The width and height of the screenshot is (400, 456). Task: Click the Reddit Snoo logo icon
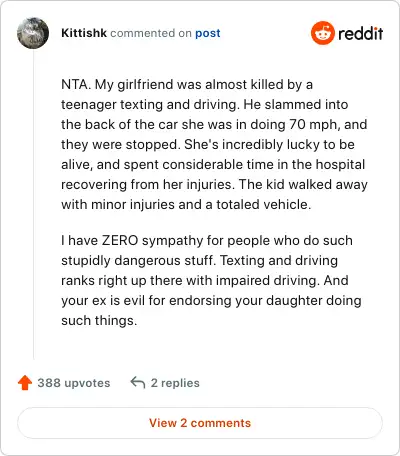tap(322, 33)
